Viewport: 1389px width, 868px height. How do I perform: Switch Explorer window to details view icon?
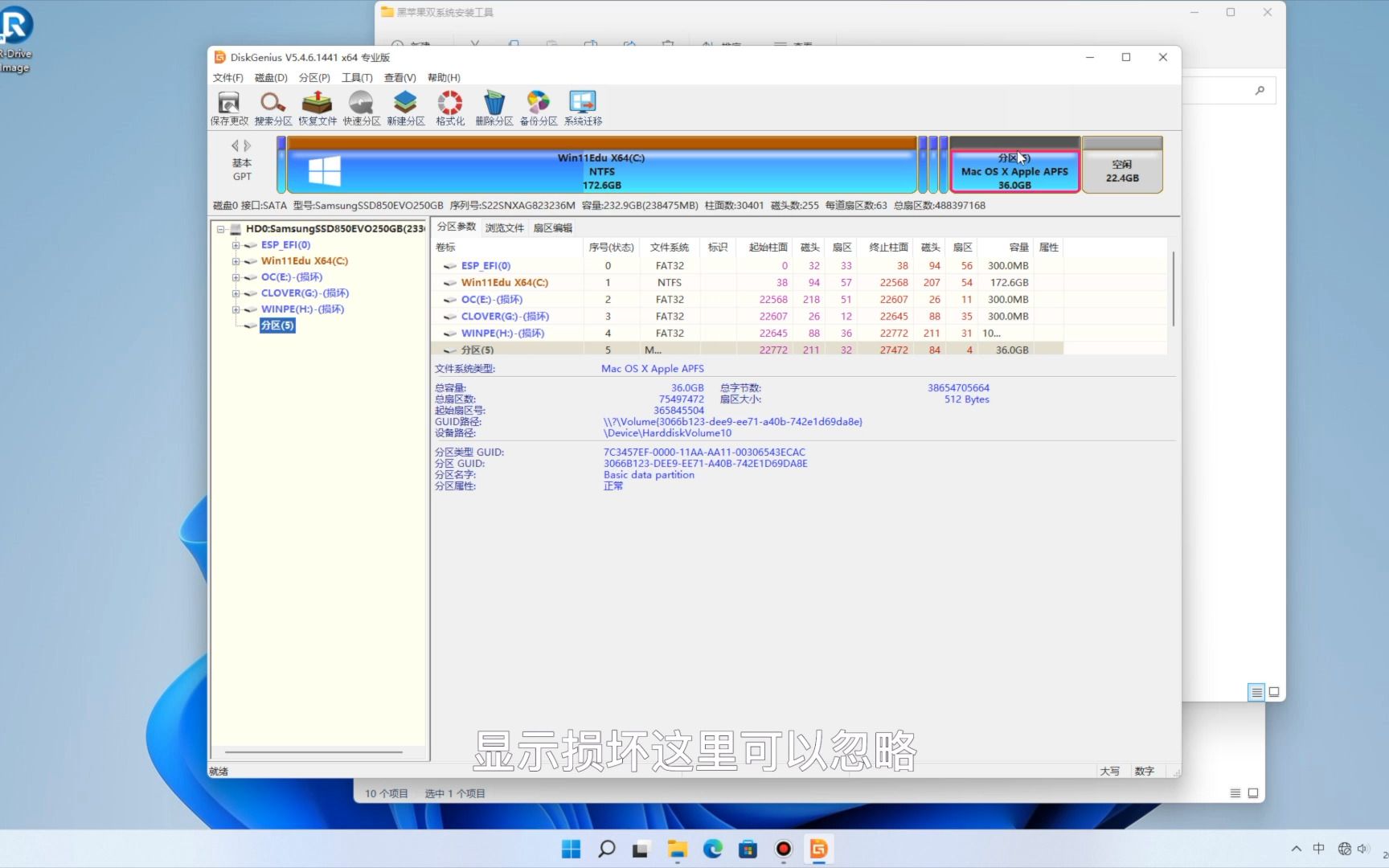tap(1256, 692)
